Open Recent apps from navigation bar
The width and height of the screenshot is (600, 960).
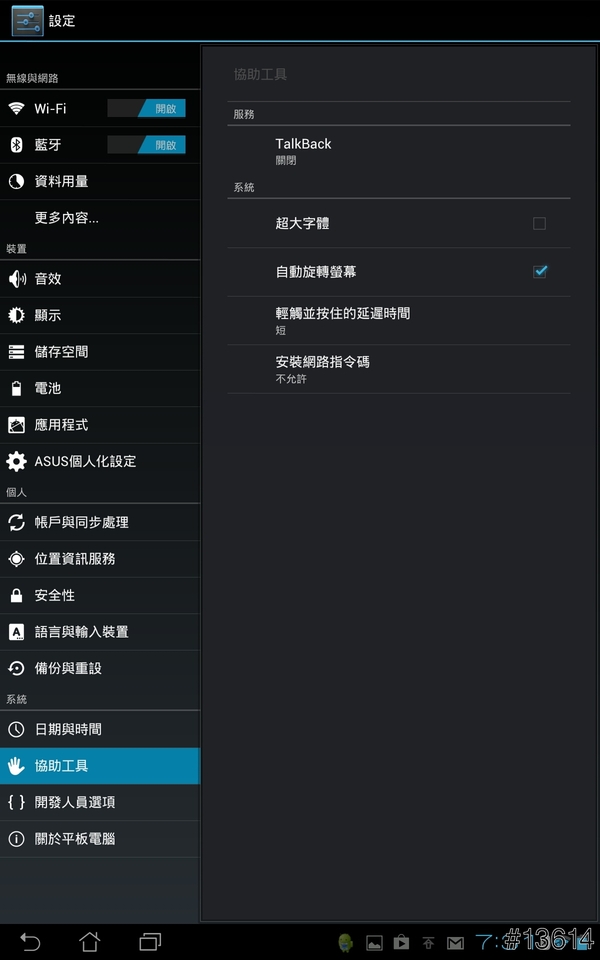(x=150, y=942)
